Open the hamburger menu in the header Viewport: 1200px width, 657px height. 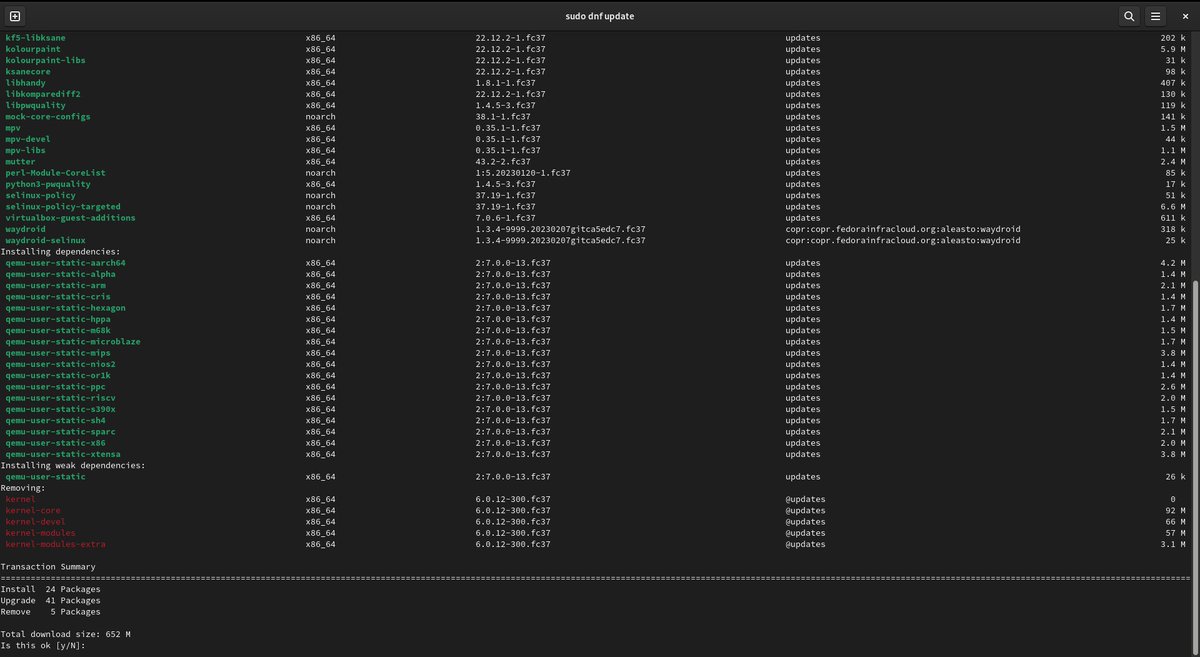point(1155,16)
